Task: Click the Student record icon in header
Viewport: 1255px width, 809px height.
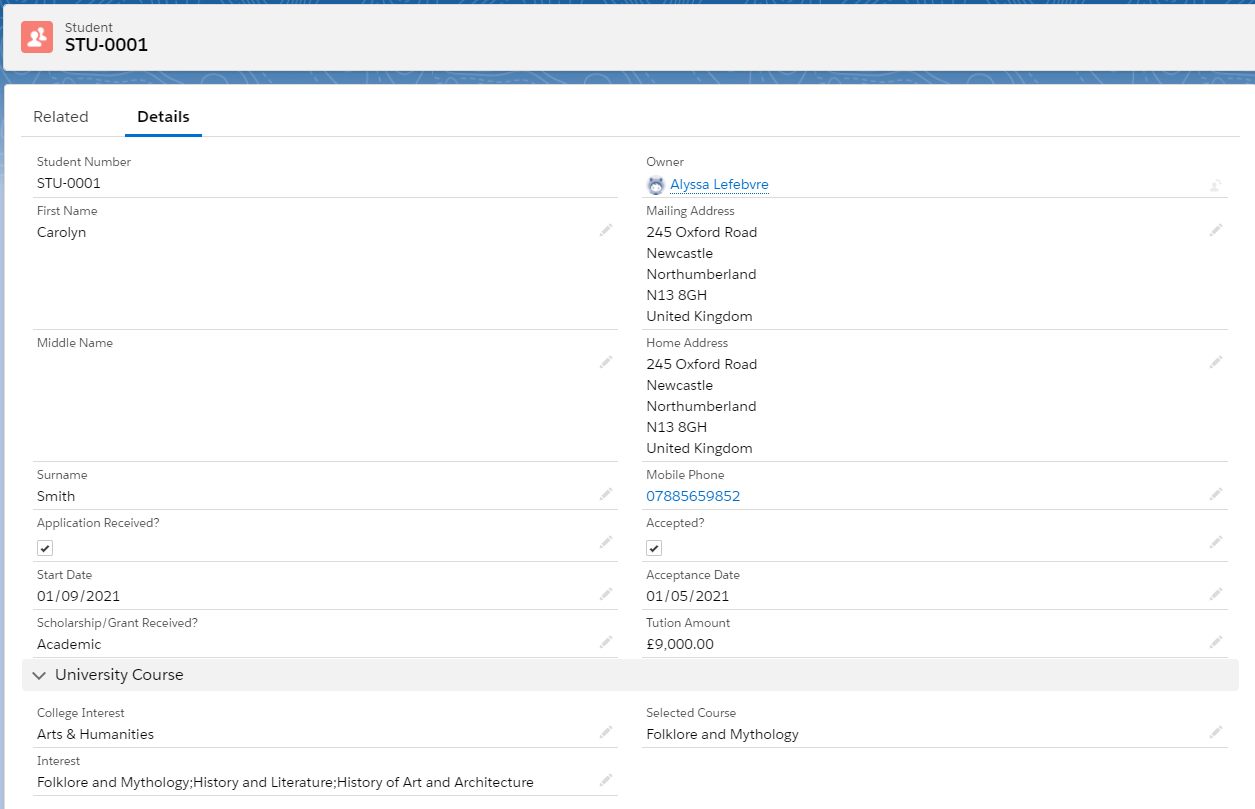Action: click(x=37, y=37)
